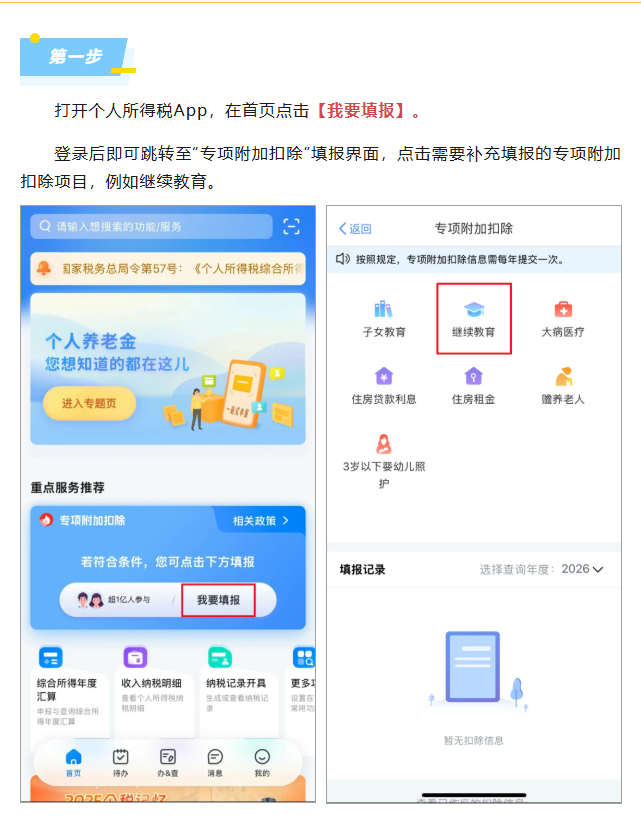Tap the scan QR code icon
The width and height of the screenshot is (641, 819).
[292, 227]
